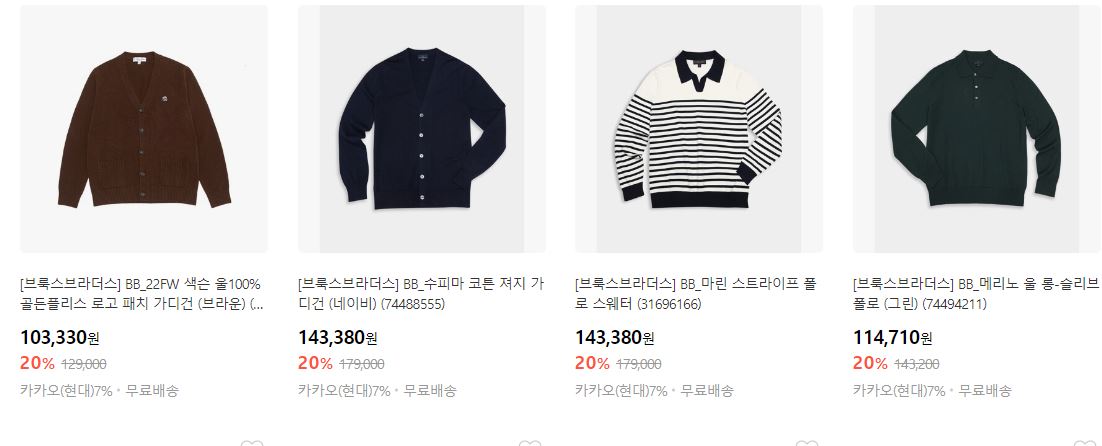Select the 143,380원 price of navy cardigan
Viewport: 1102px width, 446px height.
(337, 338)
